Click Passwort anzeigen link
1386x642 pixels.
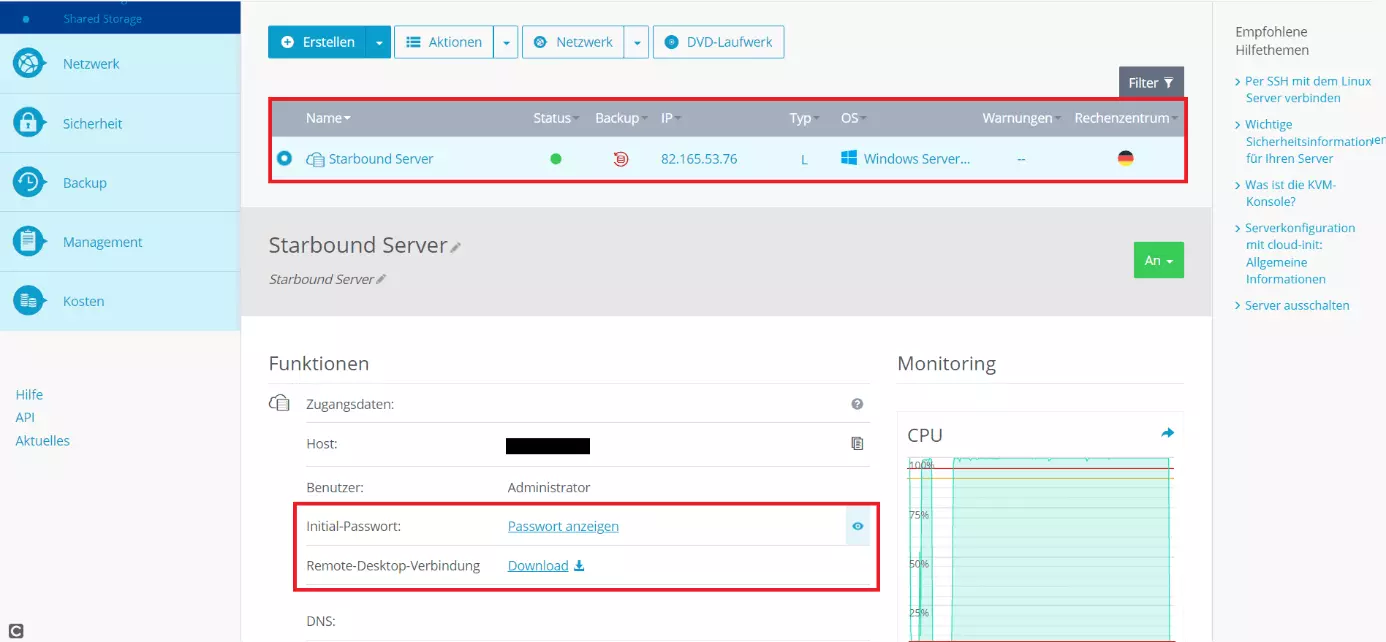coord(563,526)
